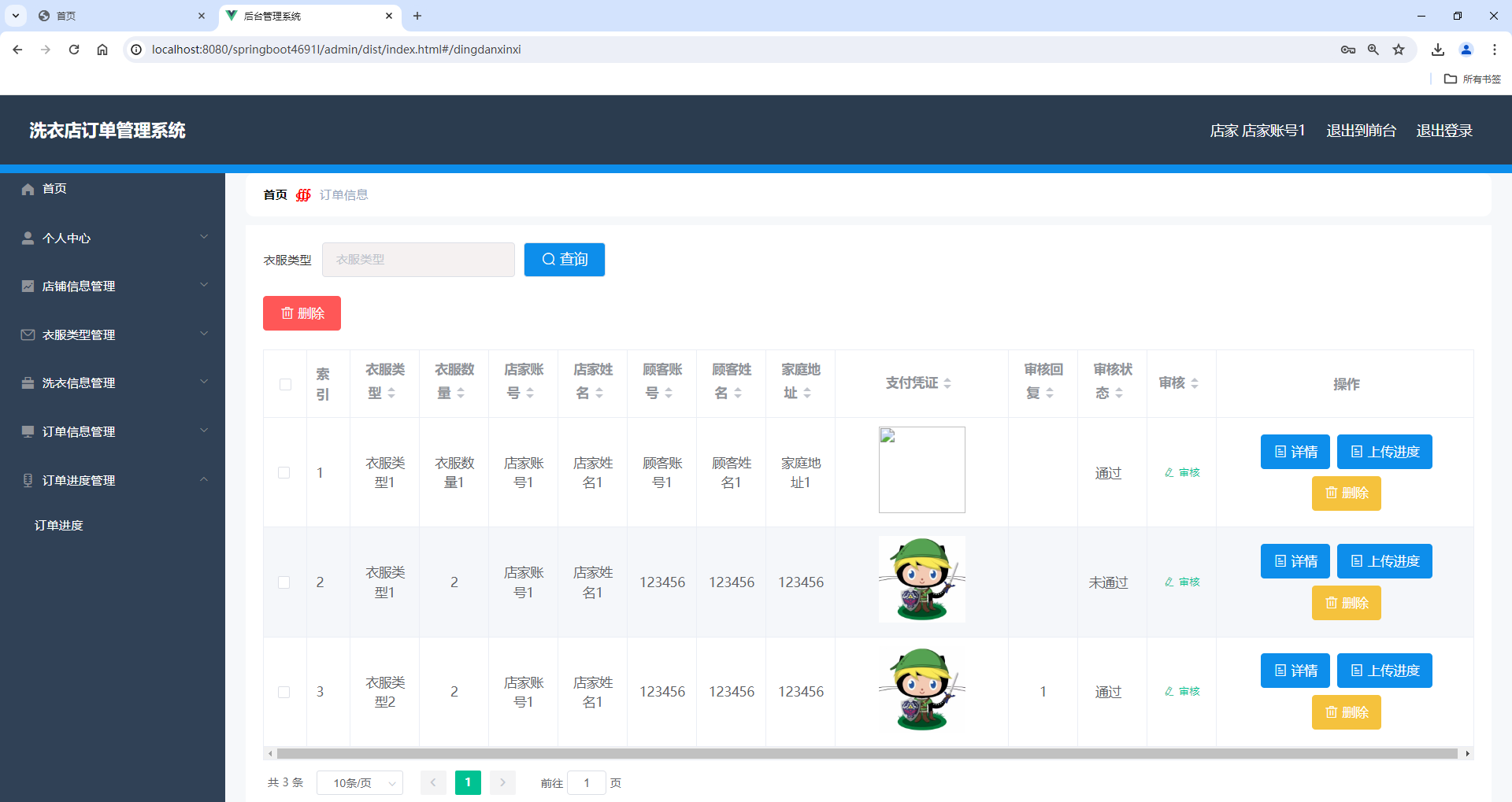Check the checkbox for order row 3
Screen dimensions: 1512x802
pyautogui.click(x=284, y=692)
